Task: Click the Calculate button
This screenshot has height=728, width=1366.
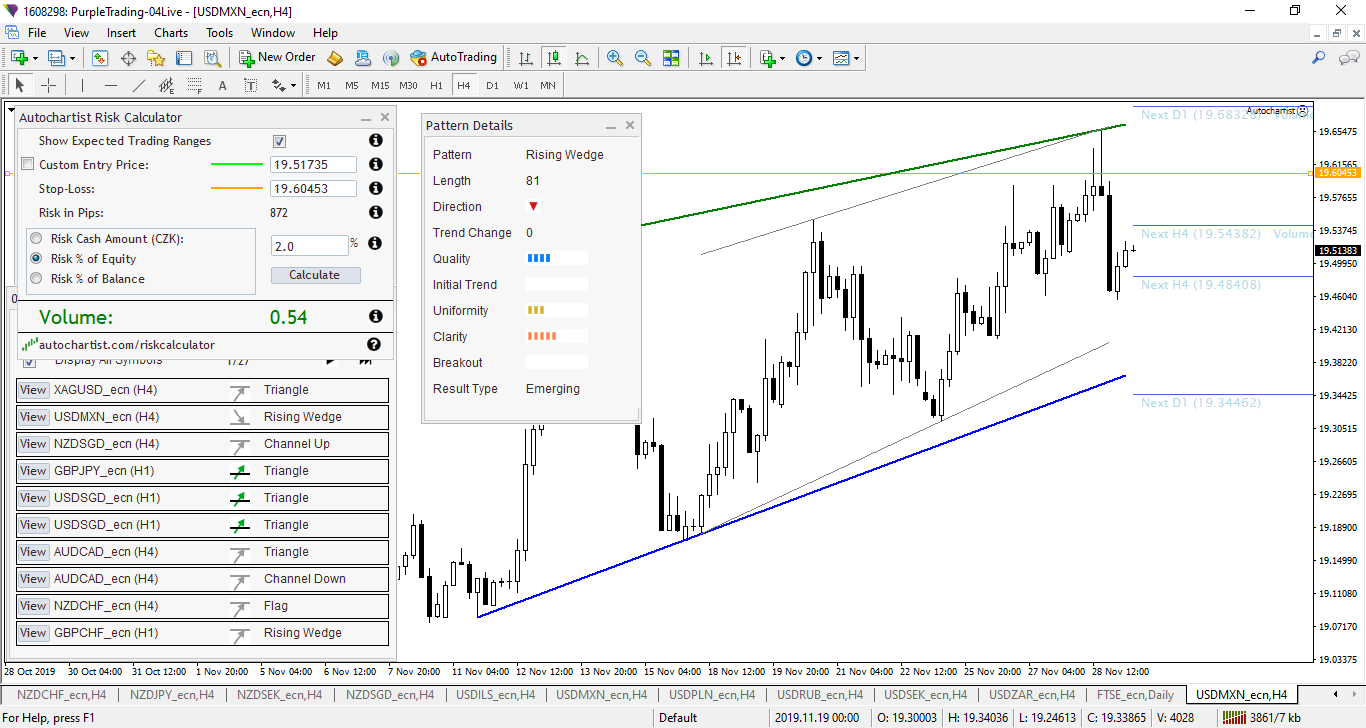Action: 315,275
